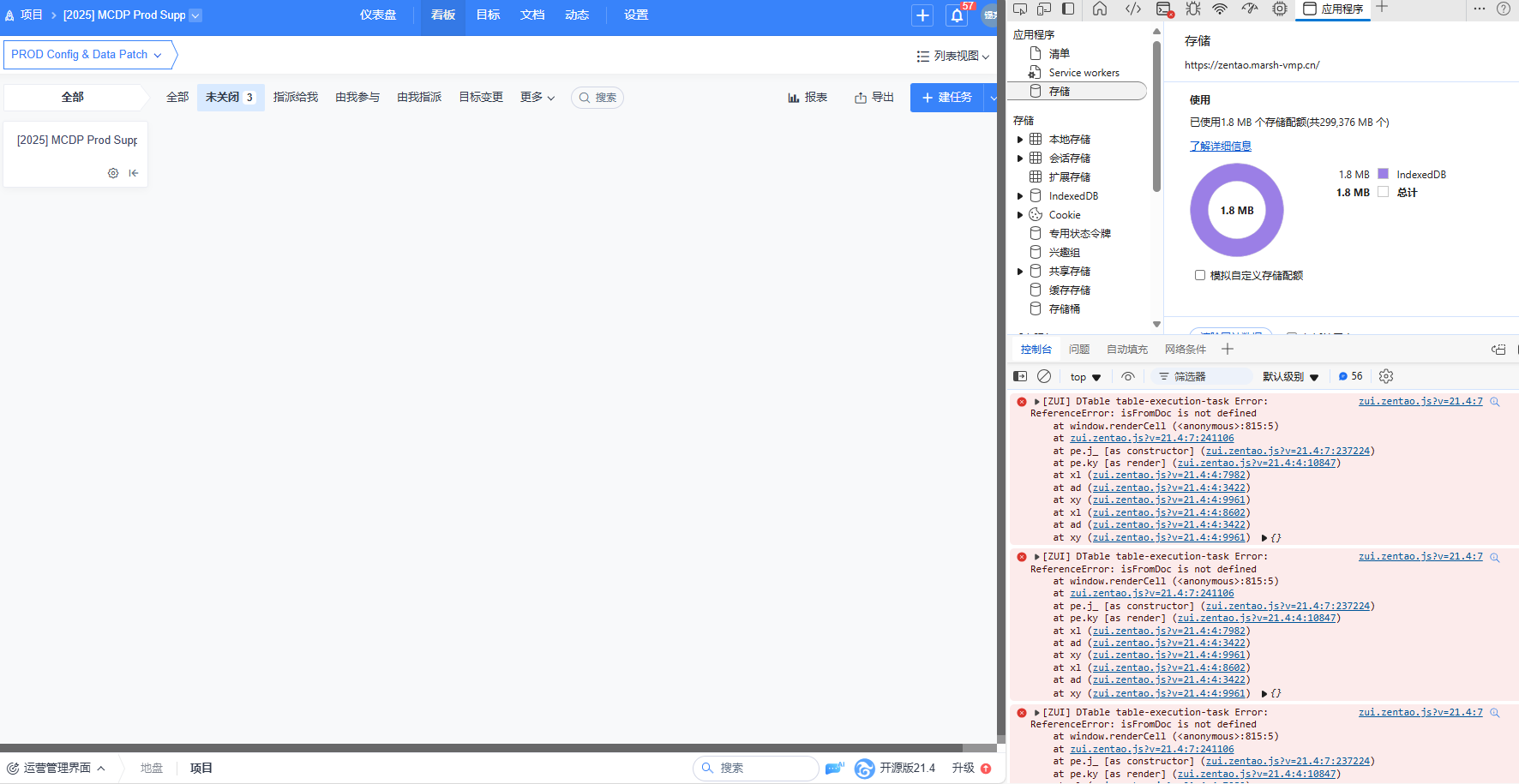Open the 文档 menu item

[x=532, y=15]
